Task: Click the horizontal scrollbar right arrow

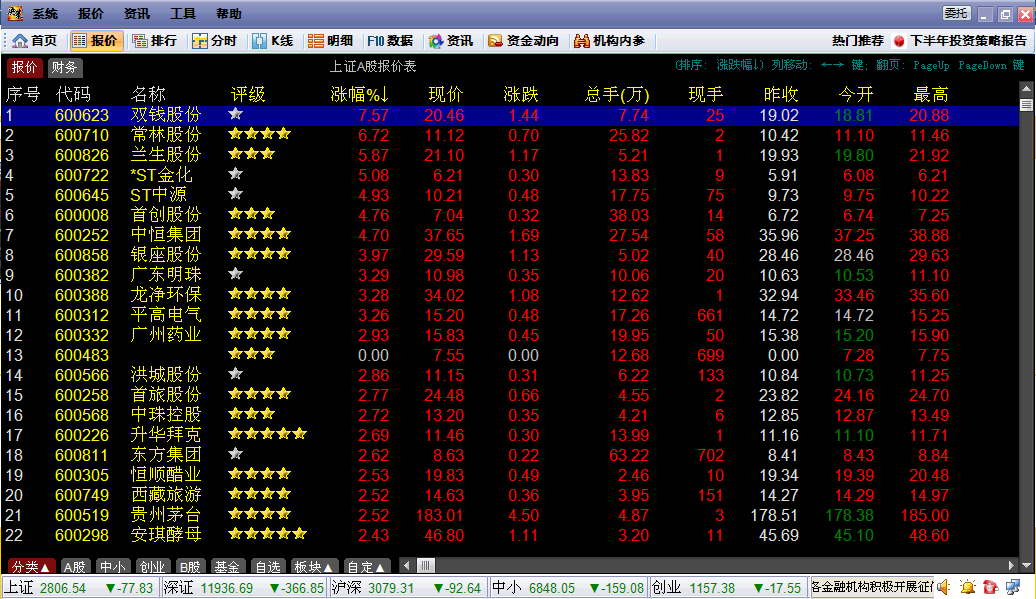Action: pos(1011,565)
